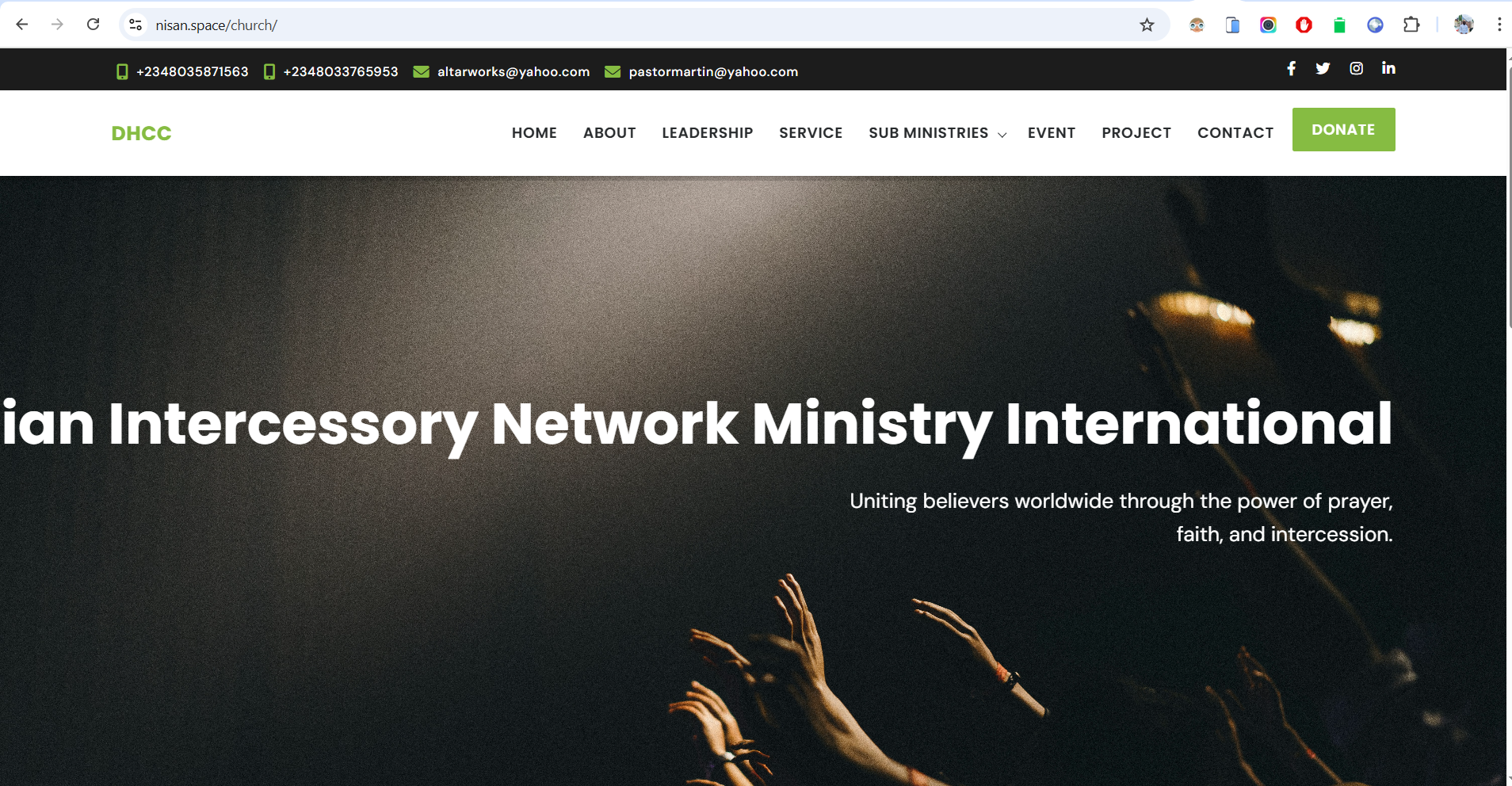Bookmark this page with the star icon
Viewport: 1512px width, 786px height.
point(1147,25)
